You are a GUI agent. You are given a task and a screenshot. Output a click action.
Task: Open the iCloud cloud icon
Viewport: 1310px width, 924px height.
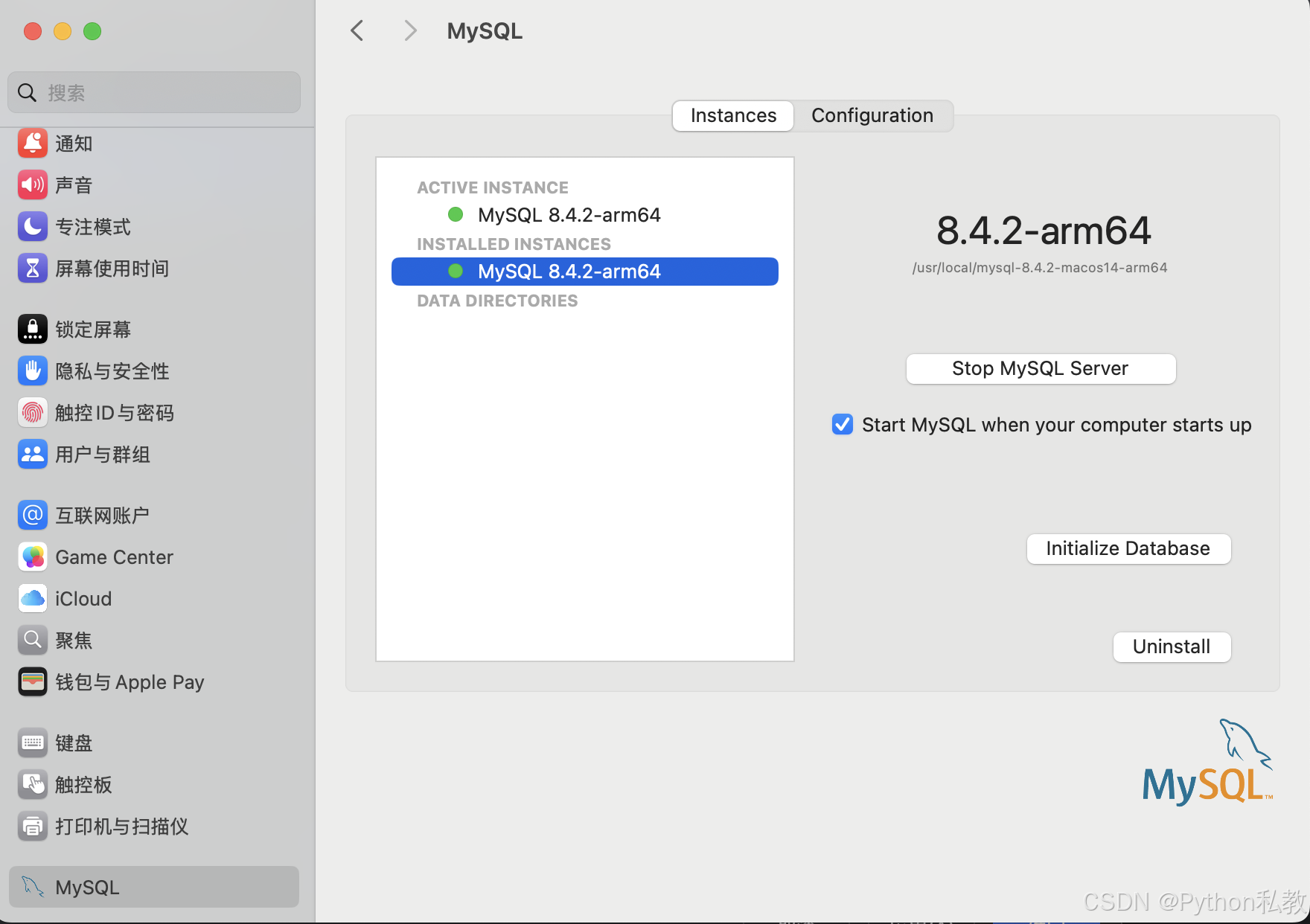33,599
